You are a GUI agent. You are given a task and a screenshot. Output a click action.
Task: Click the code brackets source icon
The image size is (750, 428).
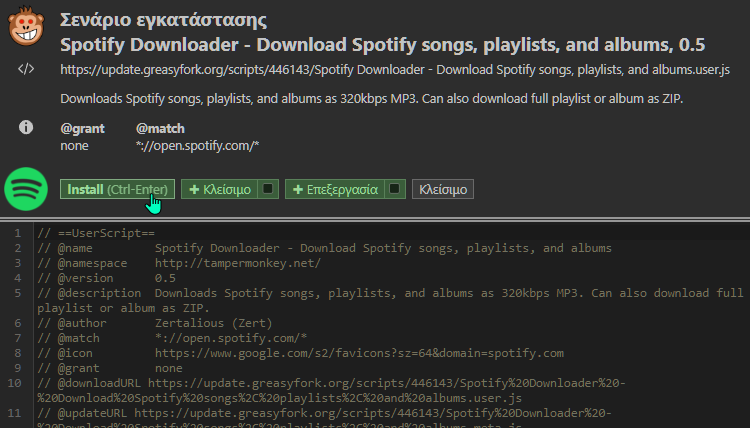(26, 69)
